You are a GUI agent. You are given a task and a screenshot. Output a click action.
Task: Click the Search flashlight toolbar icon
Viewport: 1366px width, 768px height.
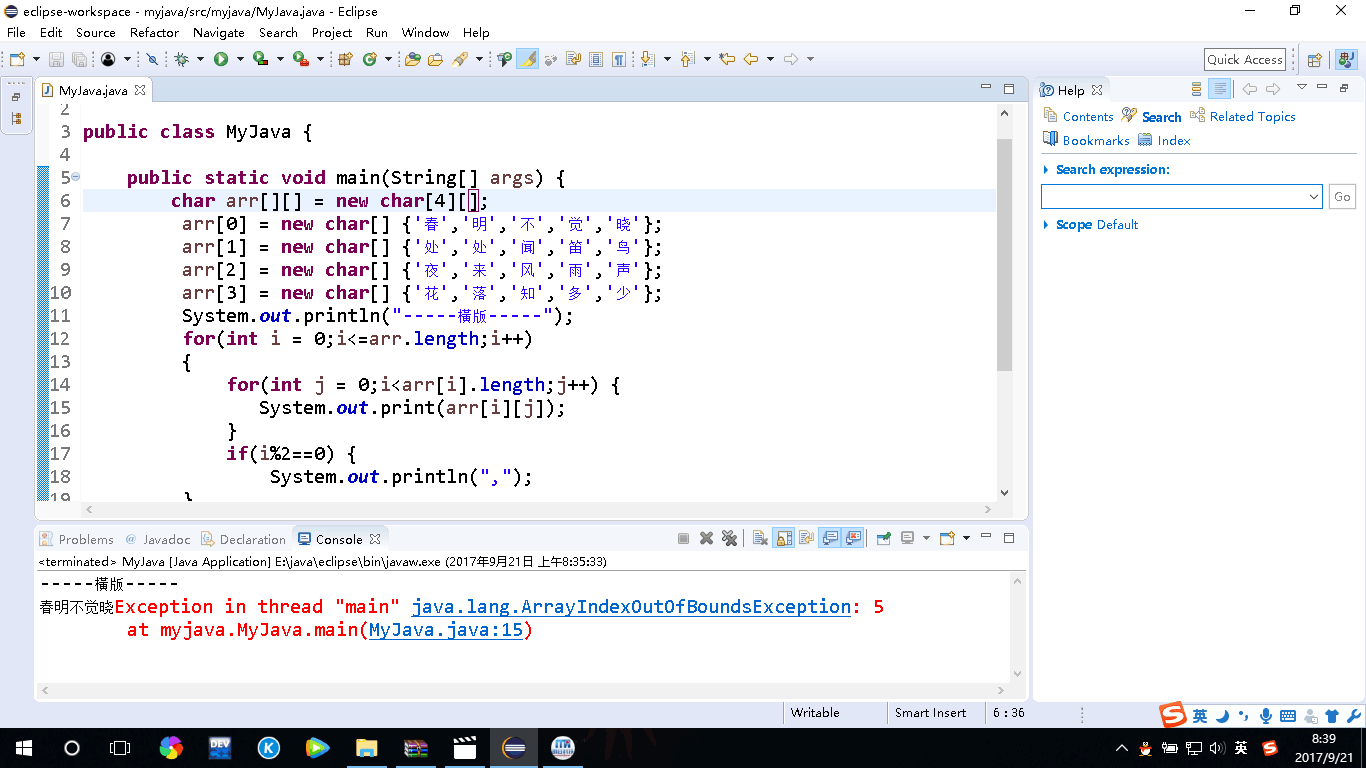point(460,59)
